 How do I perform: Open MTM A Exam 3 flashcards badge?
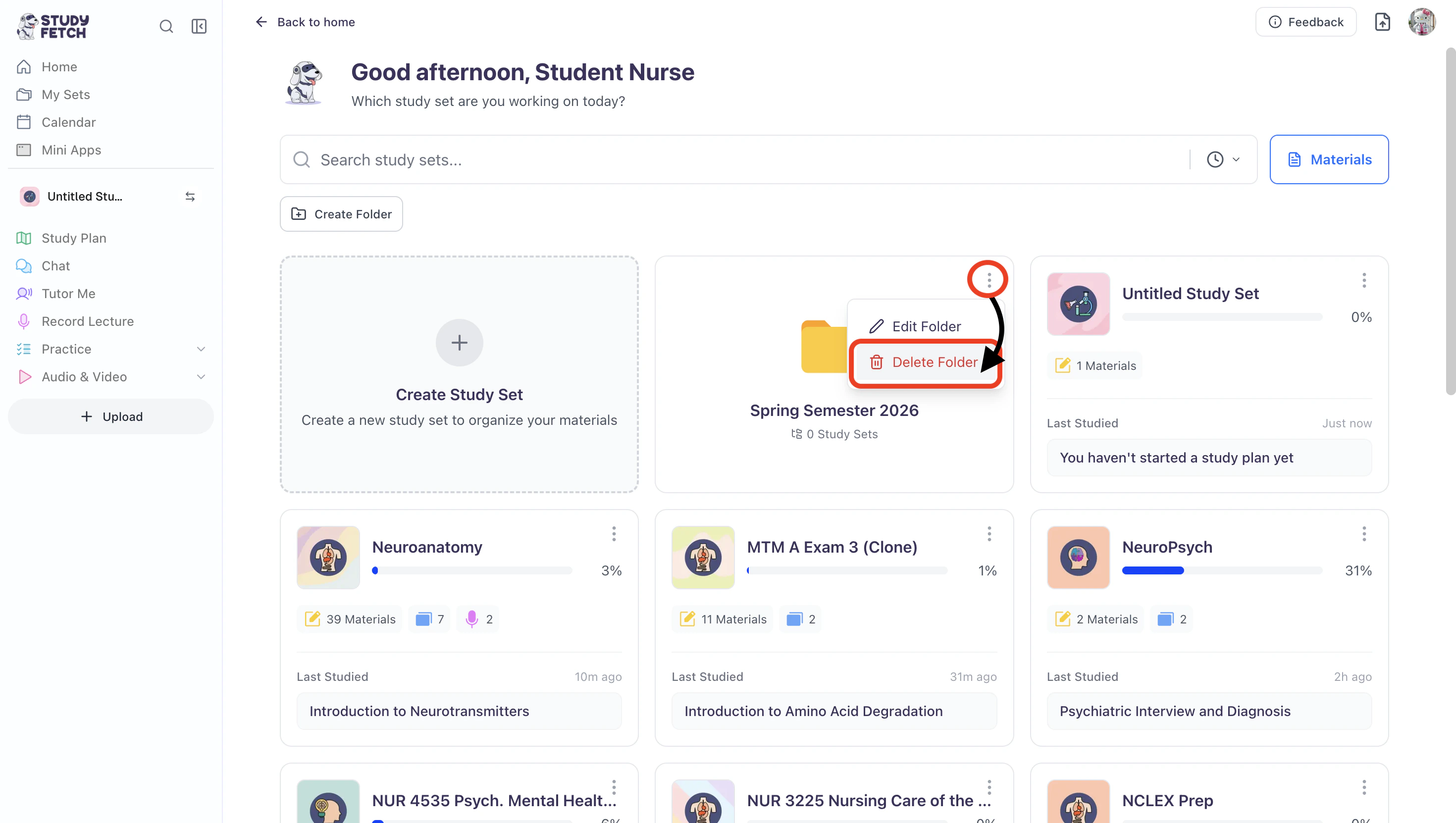[800, 619]
